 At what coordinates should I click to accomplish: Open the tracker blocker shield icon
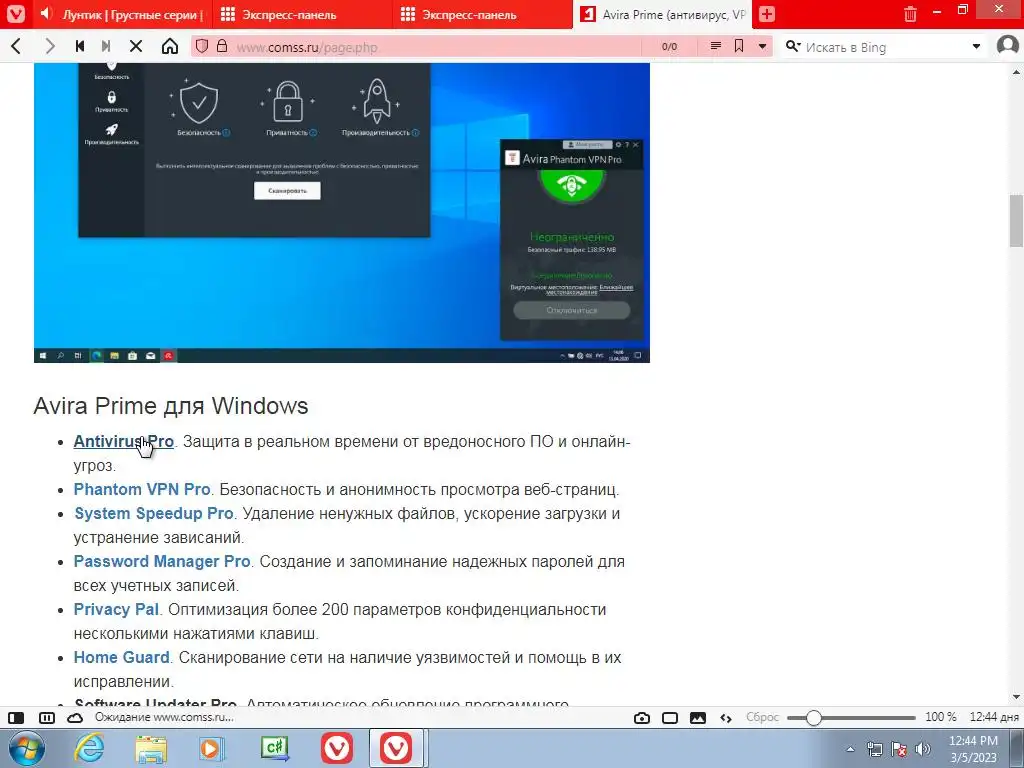(202, 46)
